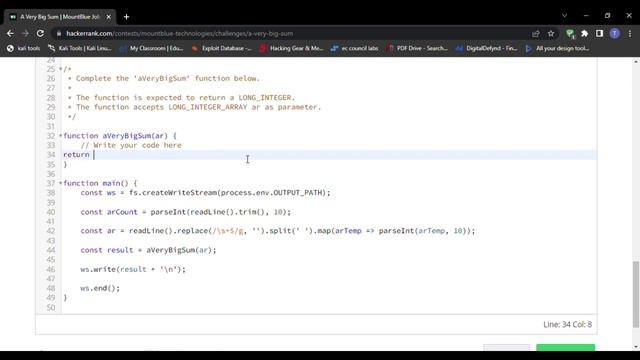Screen dimensions: 640x360
Task: Click the green submit button at bottom
Action: (x=566, y=348)
